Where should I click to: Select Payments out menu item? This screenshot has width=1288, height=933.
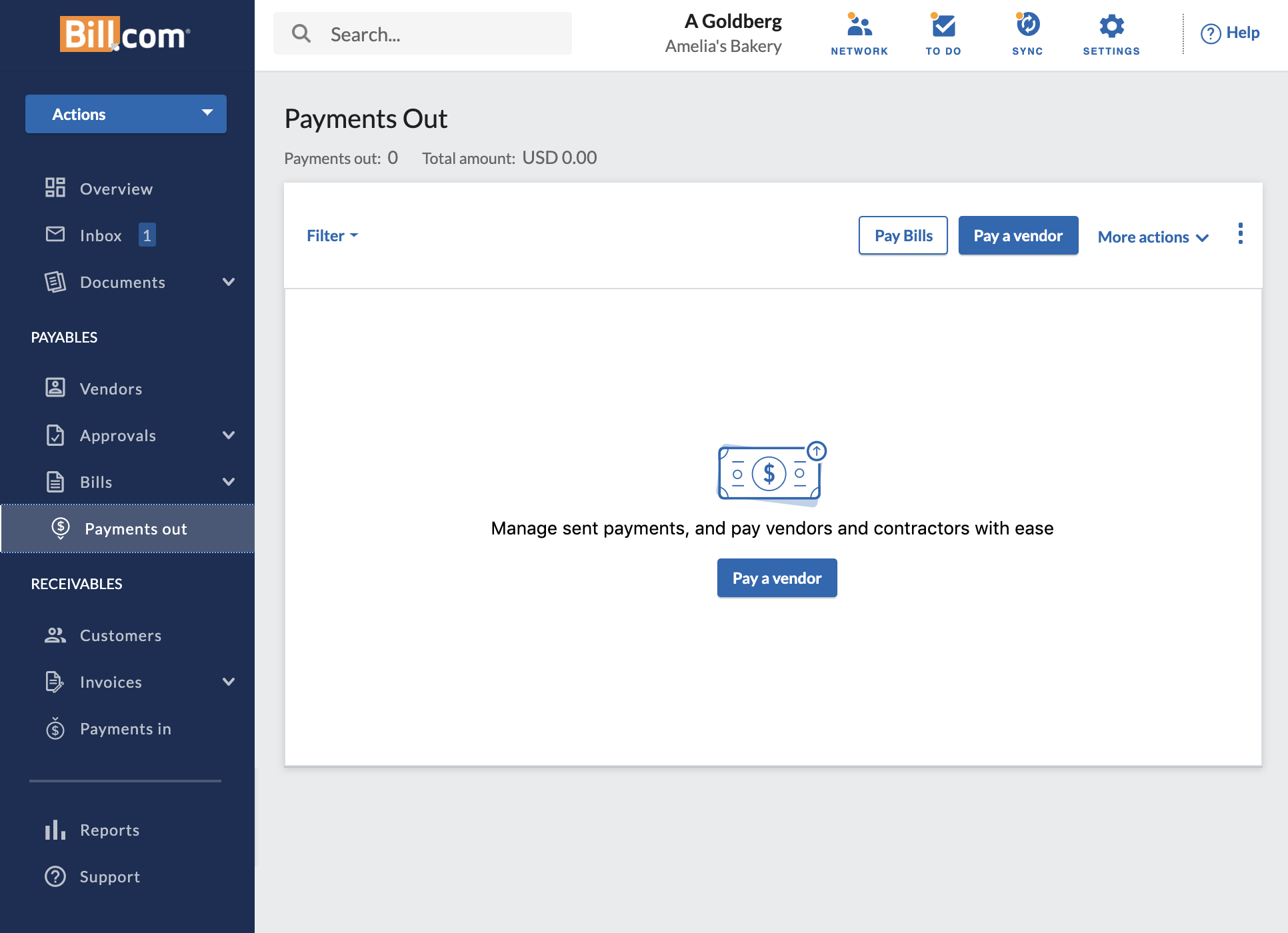pyautogui.click(x=127, y=528)
